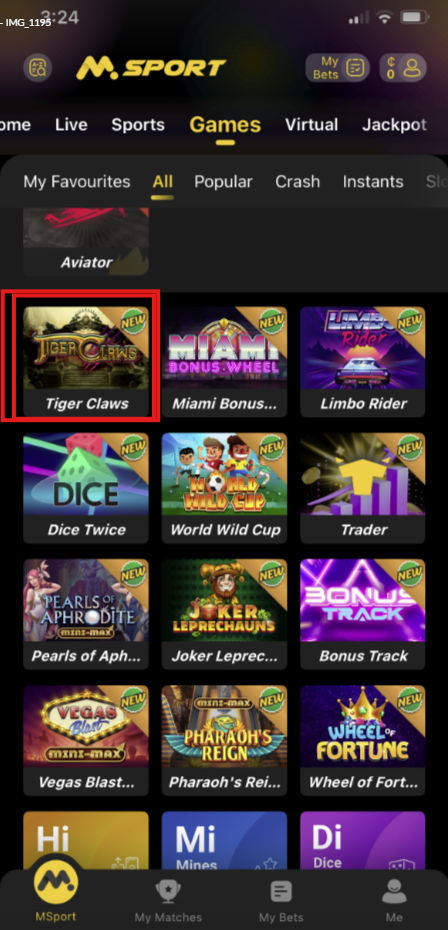The height and width of the screenshot is (930, 448).
Task: Tap the M.Sport logo
Action: click(151, 68)
